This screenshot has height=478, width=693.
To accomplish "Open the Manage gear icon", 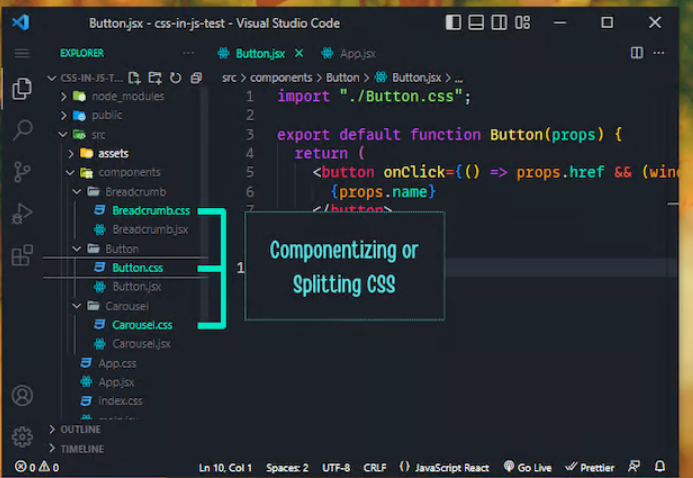I will click(x=22, y=437).
